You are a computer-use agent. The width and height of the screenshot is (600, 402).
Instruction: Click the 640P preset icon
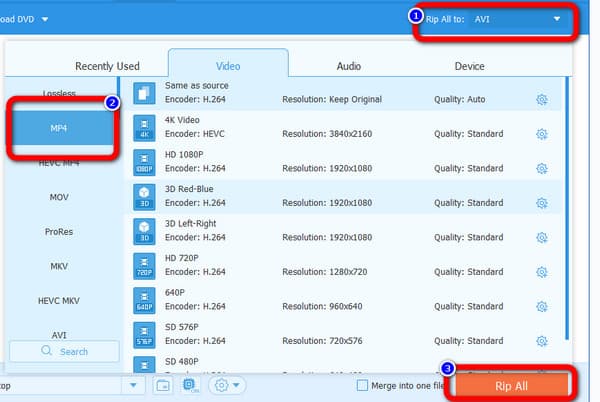point(144,300)
